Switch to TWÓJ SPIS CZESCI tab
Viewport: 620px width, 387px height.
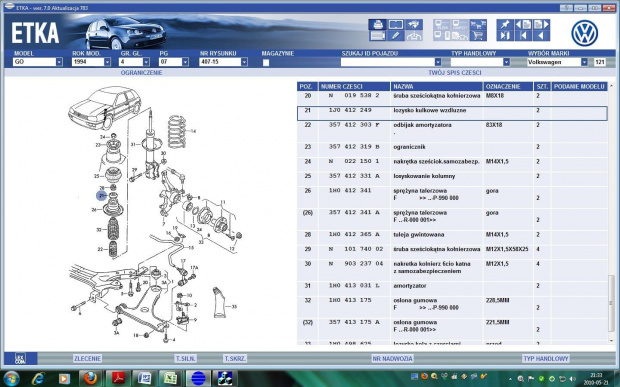tap(455, 73)
